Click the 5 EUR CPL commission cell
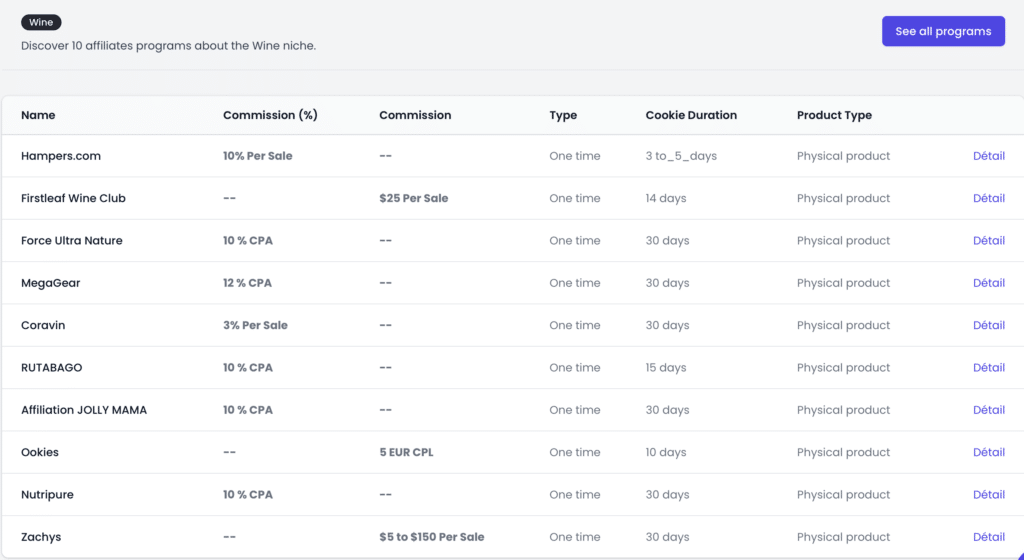Viewport: 1024px width, 560px height. point(406,452)
